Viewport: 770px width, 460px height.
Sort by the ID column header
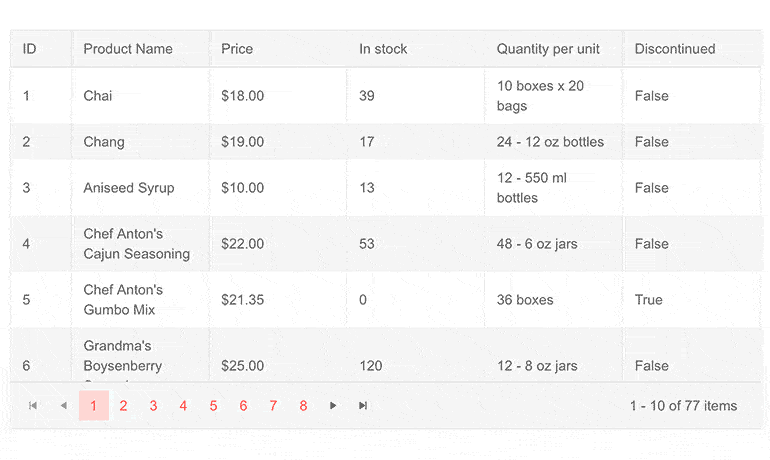[x=30, y=49]
